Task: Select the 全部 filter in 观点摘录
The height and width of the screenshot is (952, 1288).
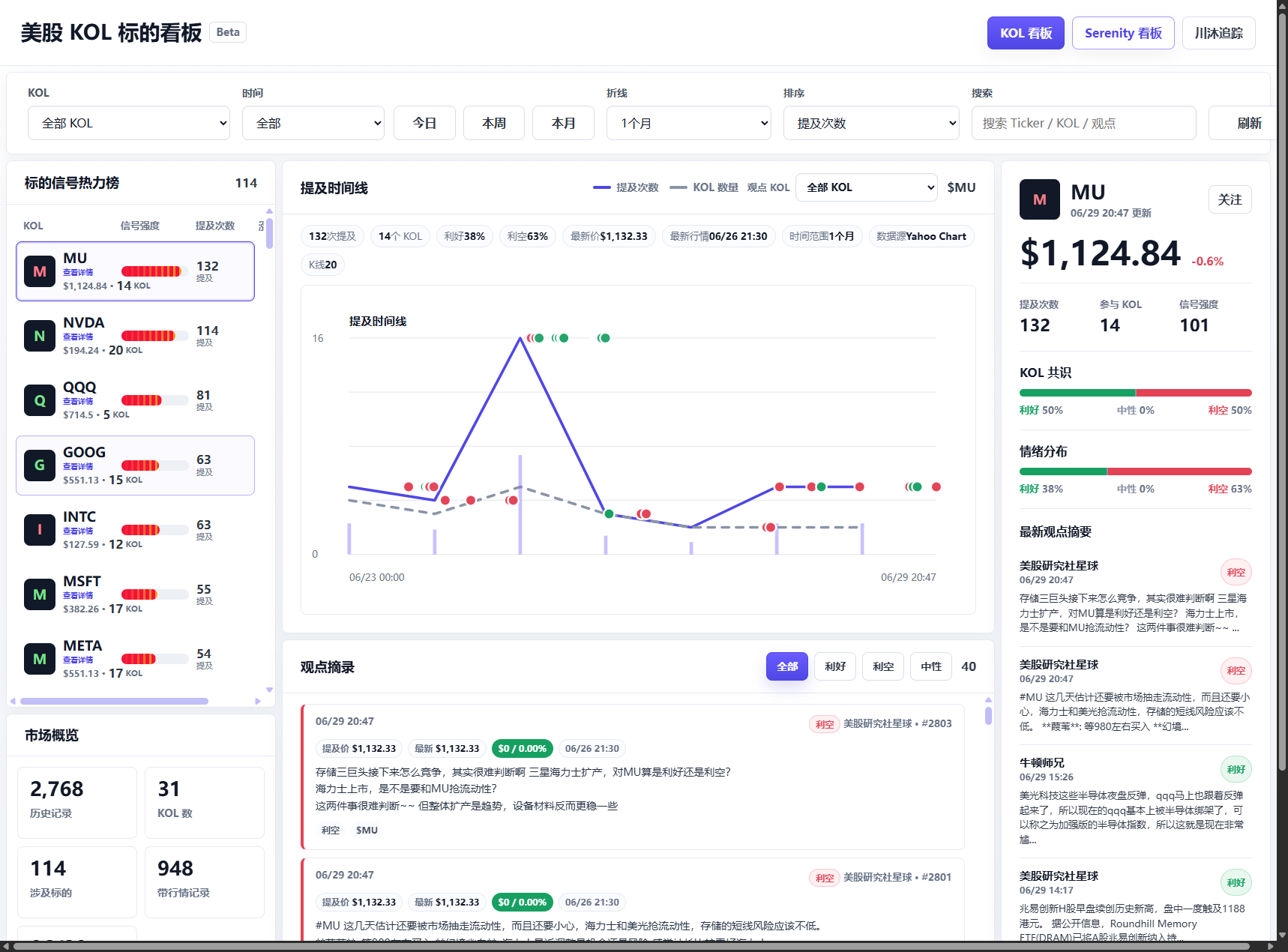Action: 787,666
